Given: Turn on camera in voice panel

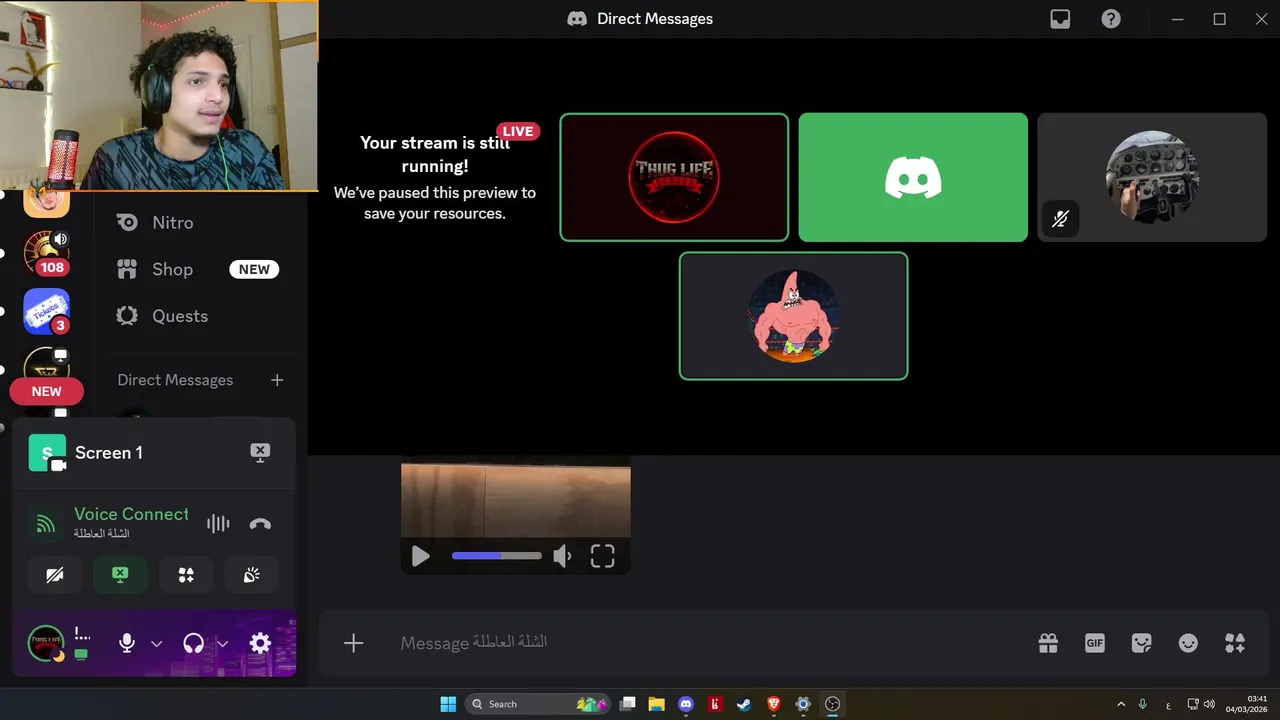Looking at the screenshot, I should [x=55, y=575].
